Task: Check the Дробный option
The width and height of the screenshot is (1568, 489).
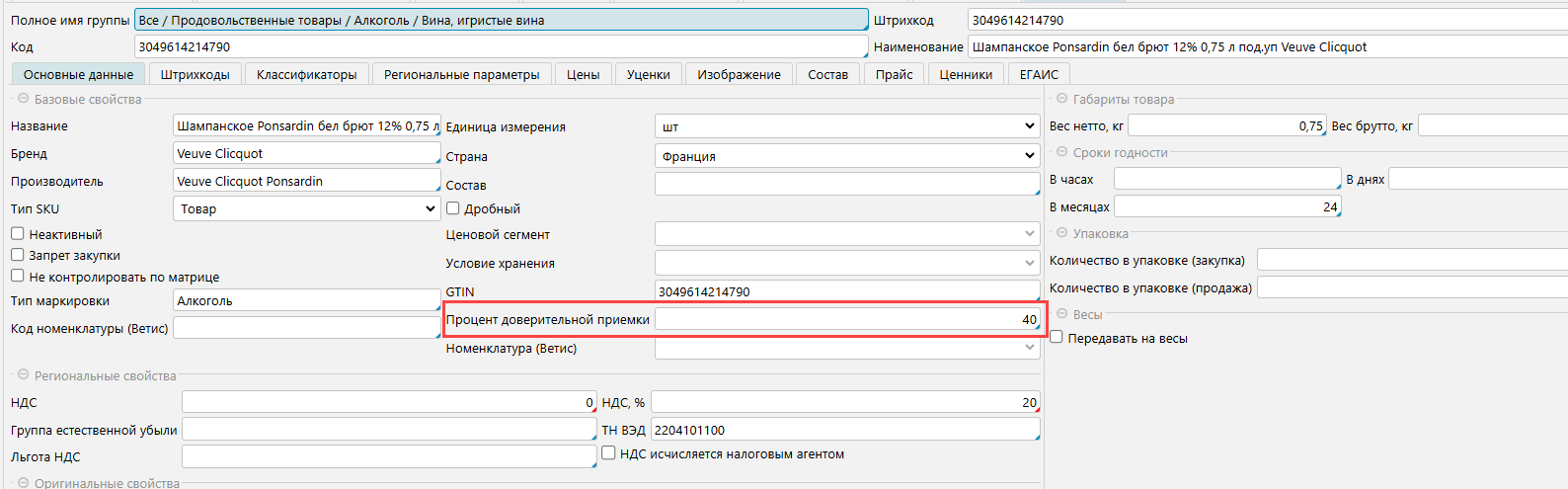Action: coord(453,208)
